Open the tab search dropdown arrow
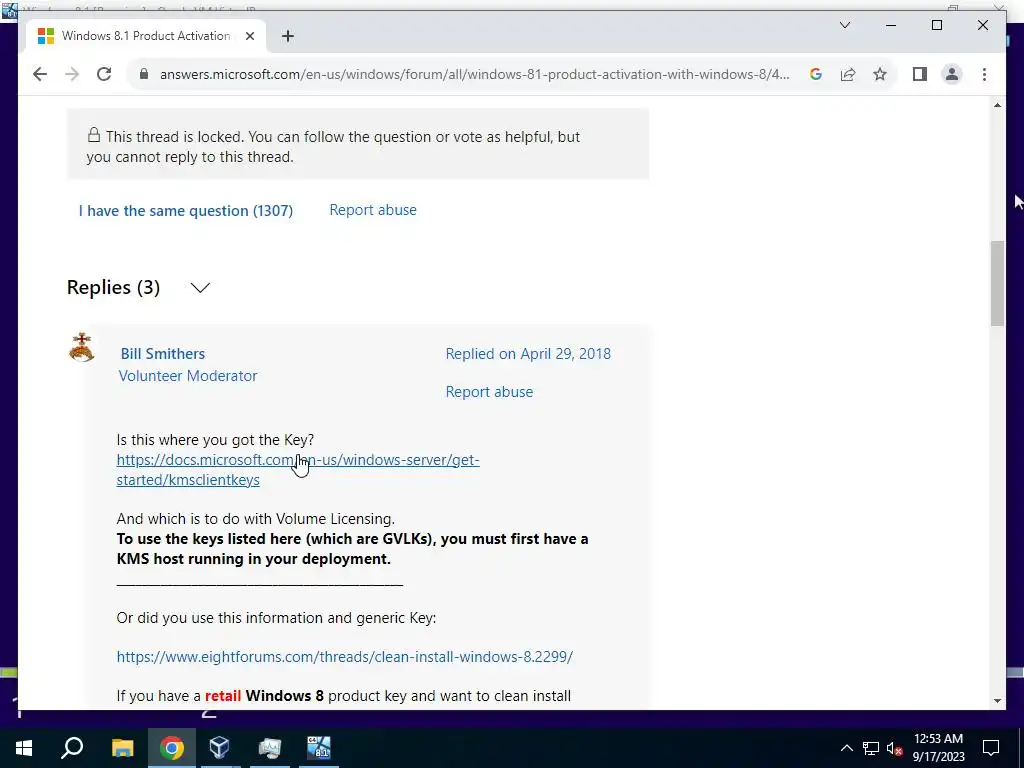This screenshot has width=1024, height=768. coord(845,25)
